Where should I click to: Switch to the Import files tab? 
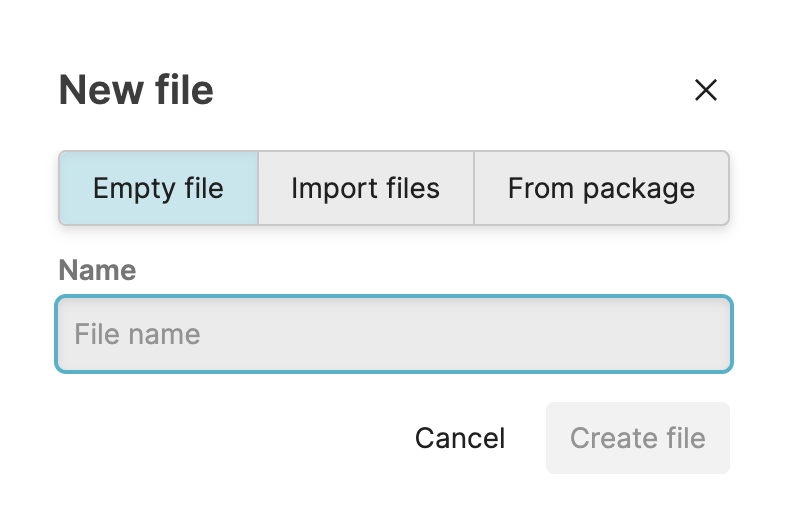(x=366, y=188)
